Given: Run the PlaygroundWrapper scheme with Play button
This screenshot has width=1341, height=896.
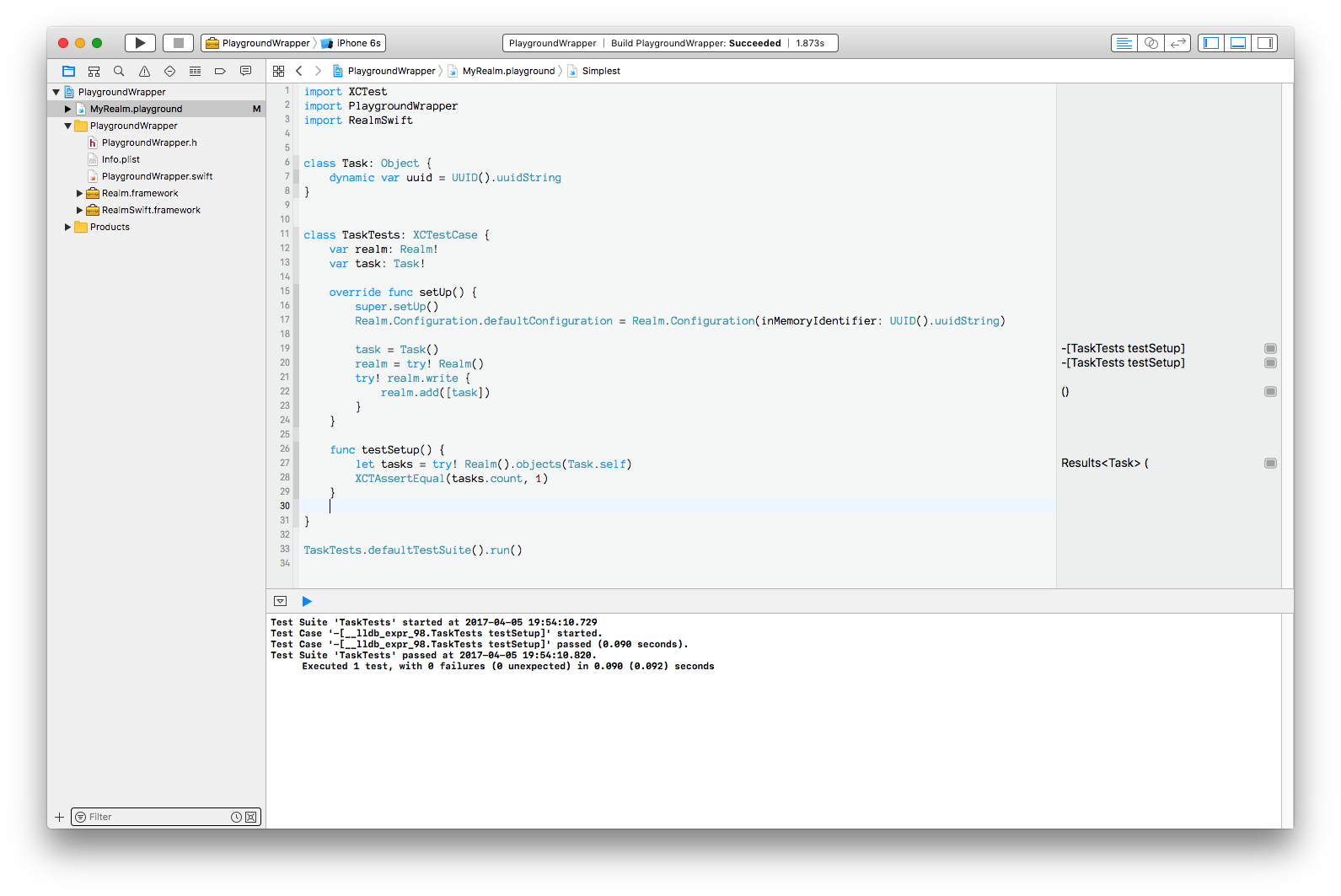Looking at the screenshot, I should pyautogui.click(x=140, y=43).
